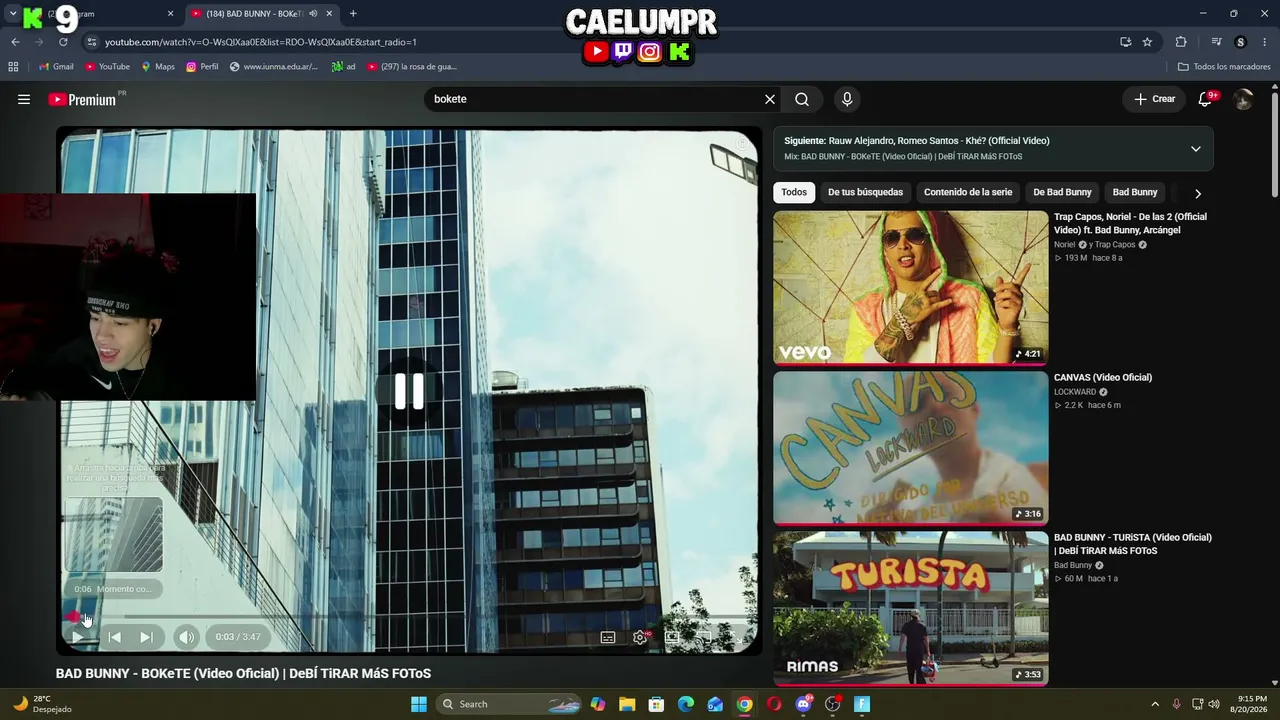Click the 'Crear' button

click(x=1154, y=99)
